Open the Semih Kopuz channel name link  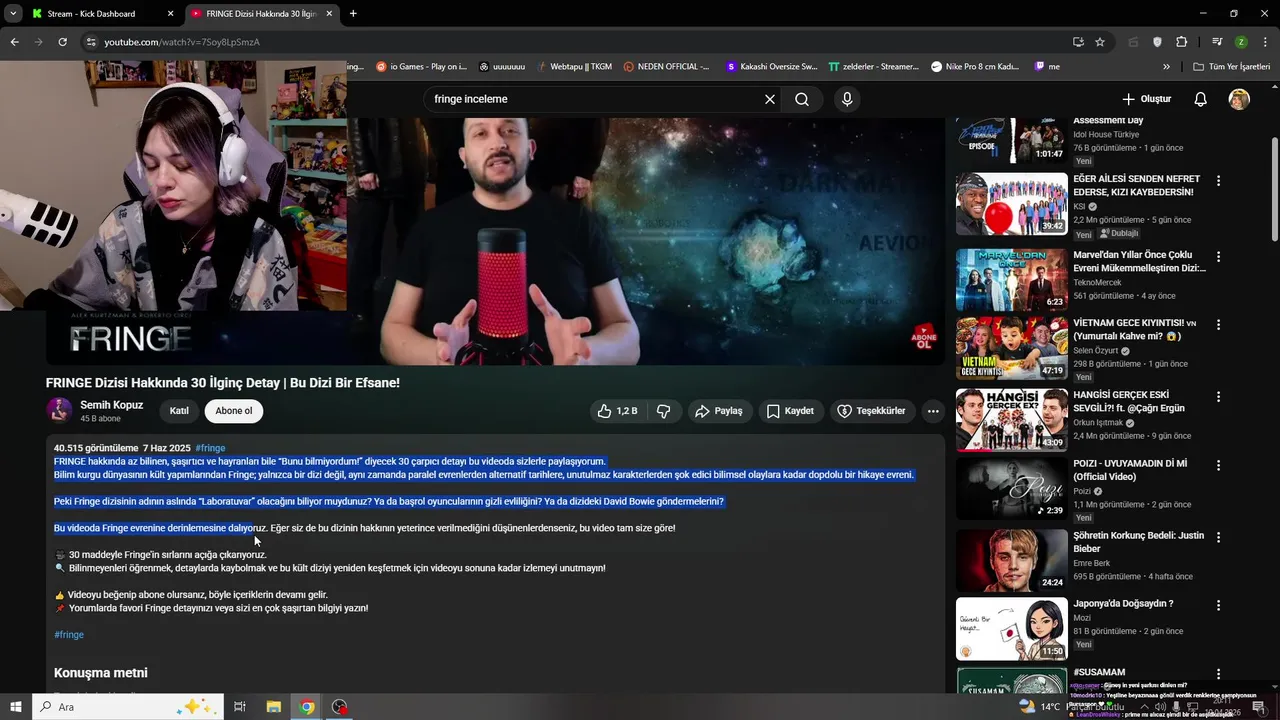tap(112, 405)
